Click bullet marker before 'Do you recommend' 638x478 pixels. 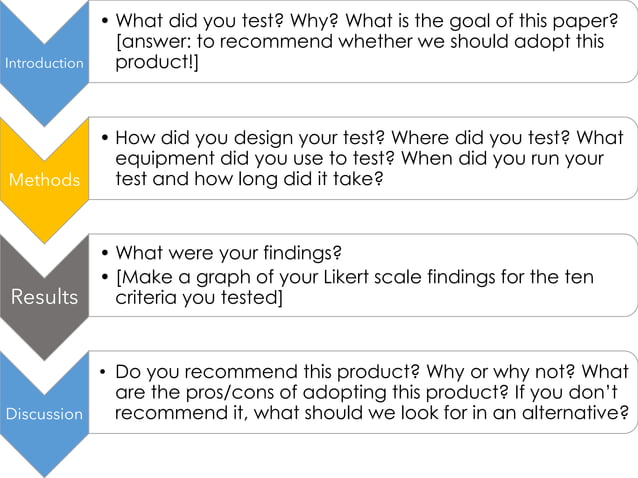point(105,372)
